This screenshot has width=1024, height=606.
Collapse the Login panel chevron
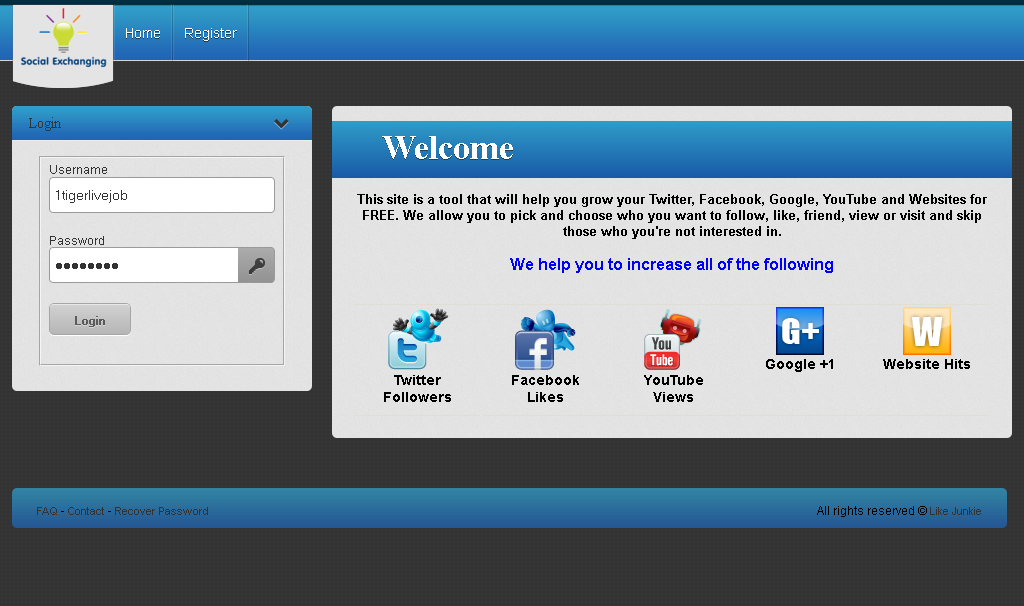point(281,124)
